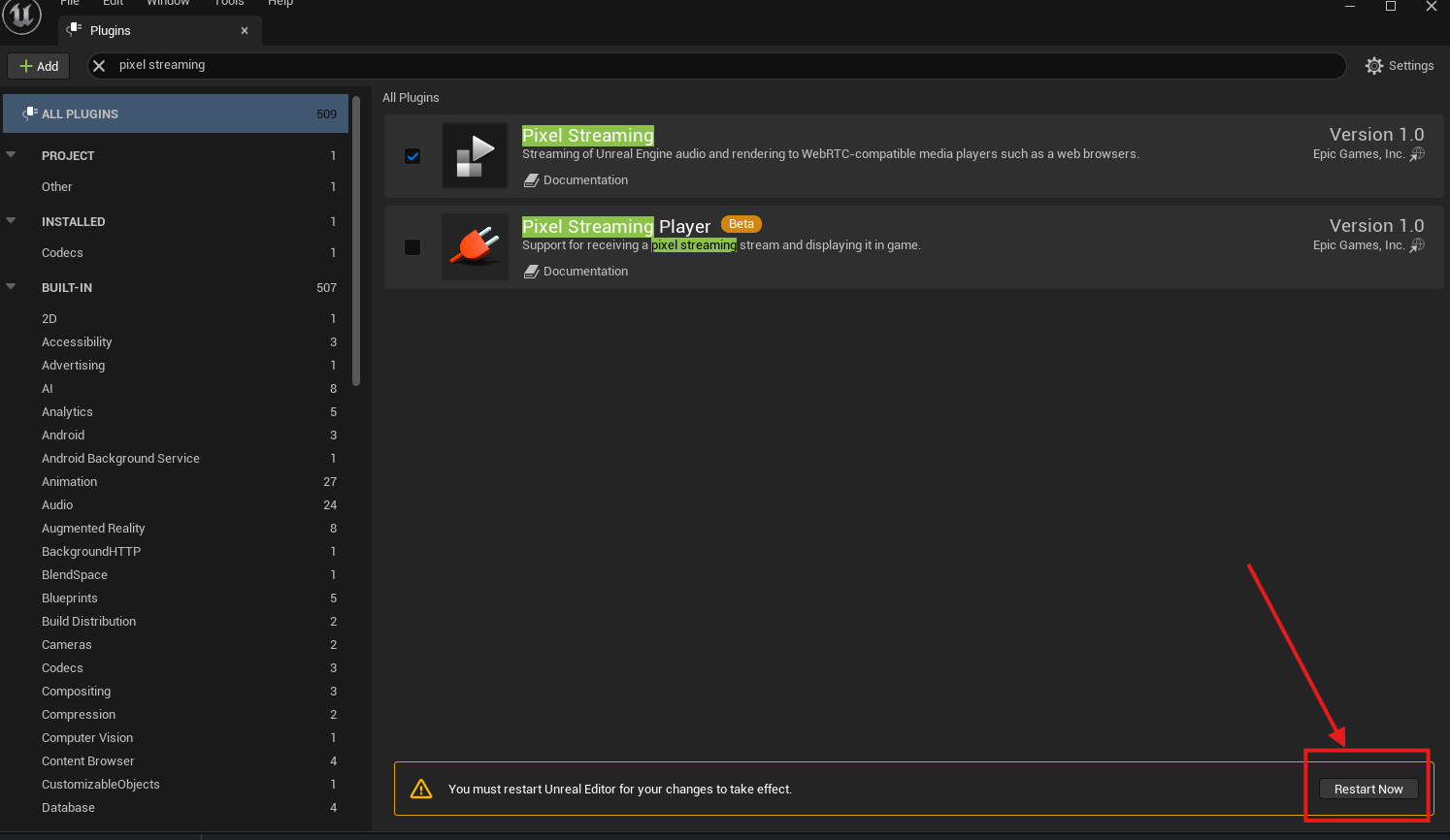Clear the search with the X icon
Viewport: 1450px width, 840px height.
(99, 66)
